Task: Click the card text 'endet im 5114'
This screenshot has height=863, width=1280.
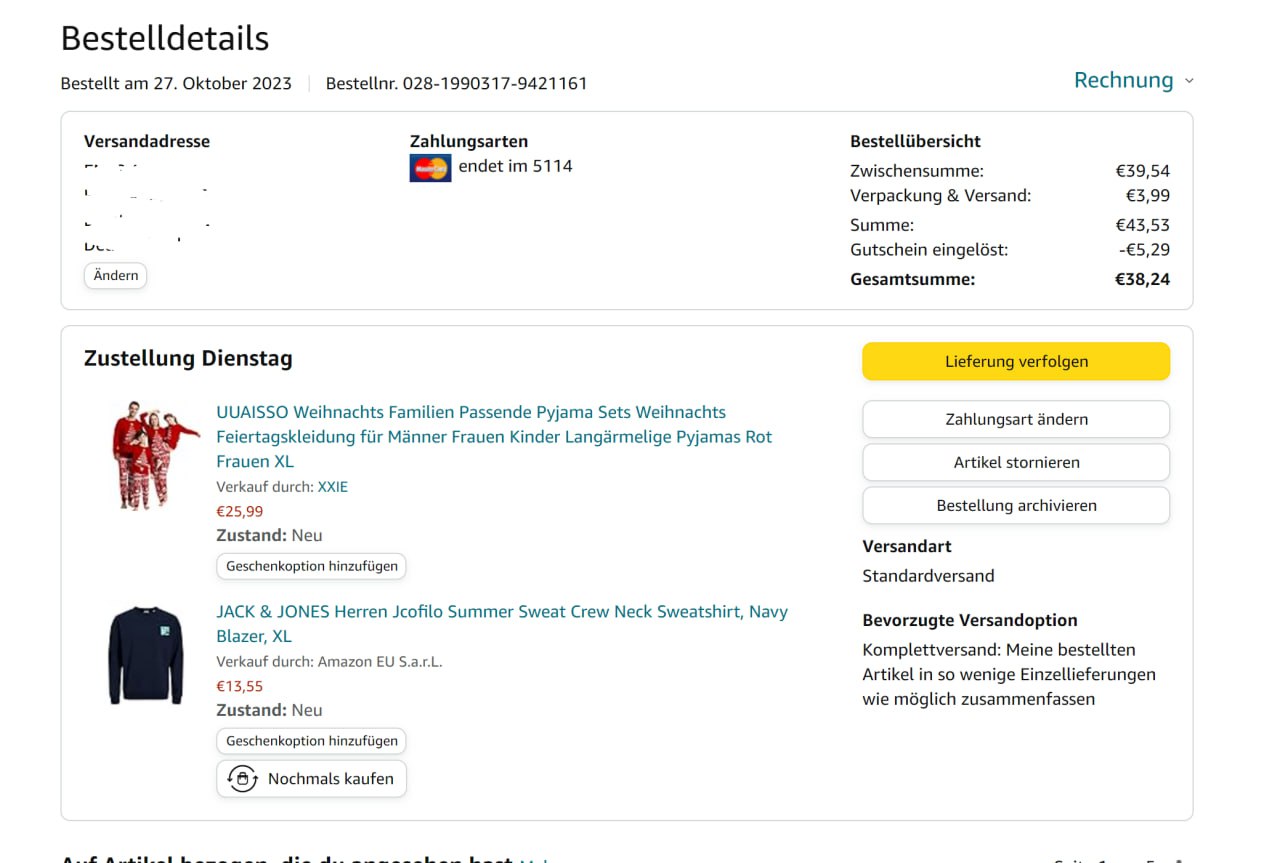Action: click(x=515, y=166)
